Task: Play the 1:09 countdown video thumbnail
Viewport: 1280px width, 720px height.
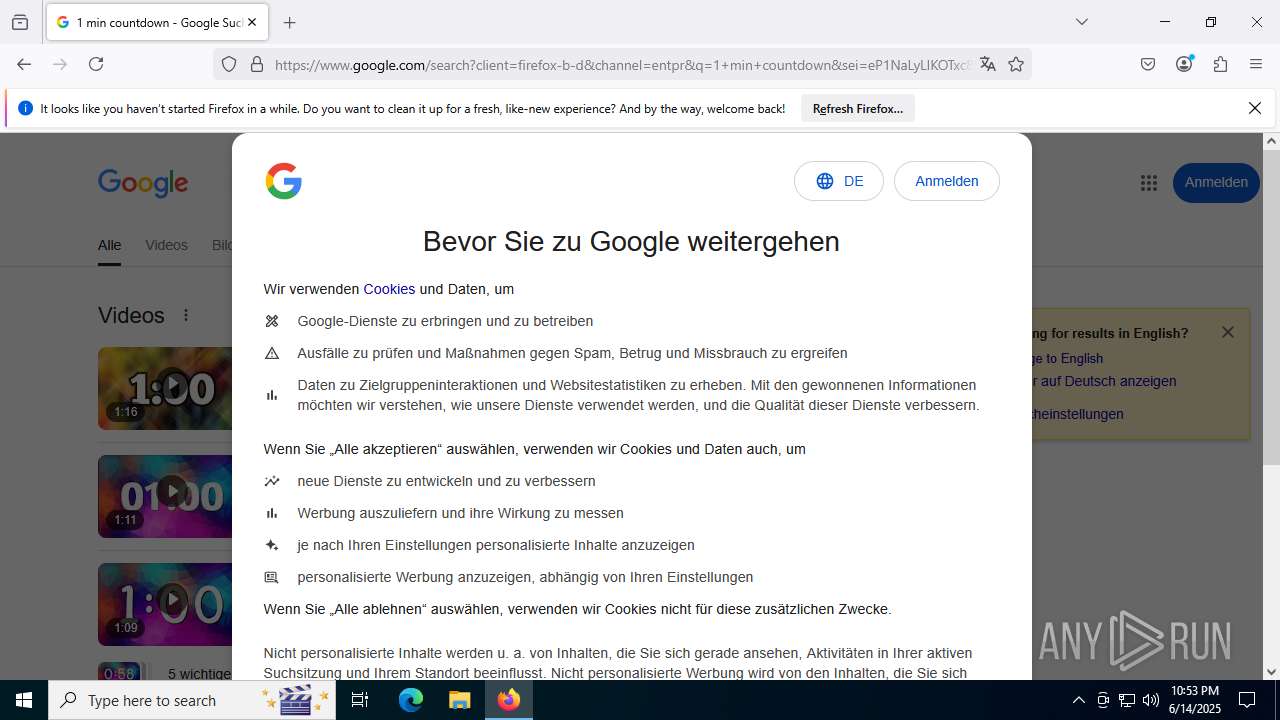Action: pos(165,604)
